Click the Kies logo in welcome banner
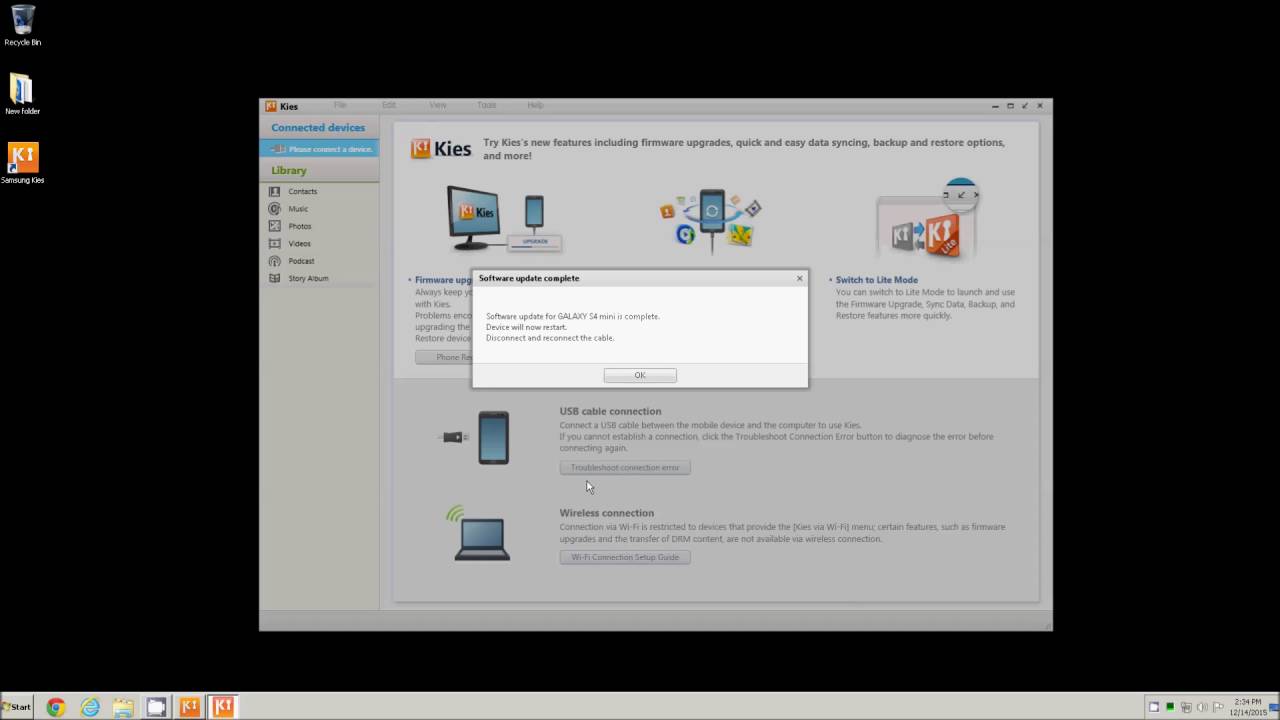The image size is (1280, 720). [x=441, y=149]
